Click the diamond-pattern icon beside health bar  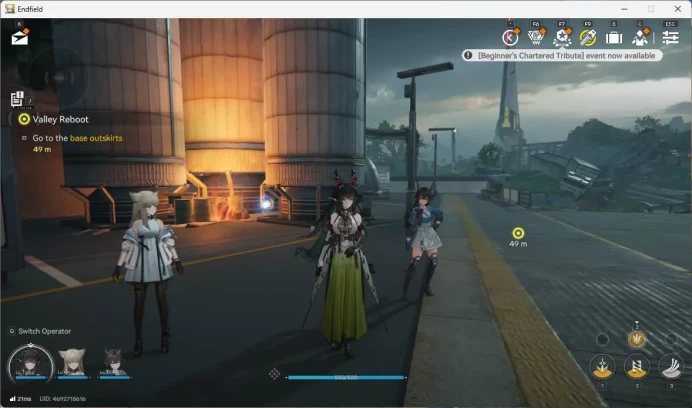(275, 374)
